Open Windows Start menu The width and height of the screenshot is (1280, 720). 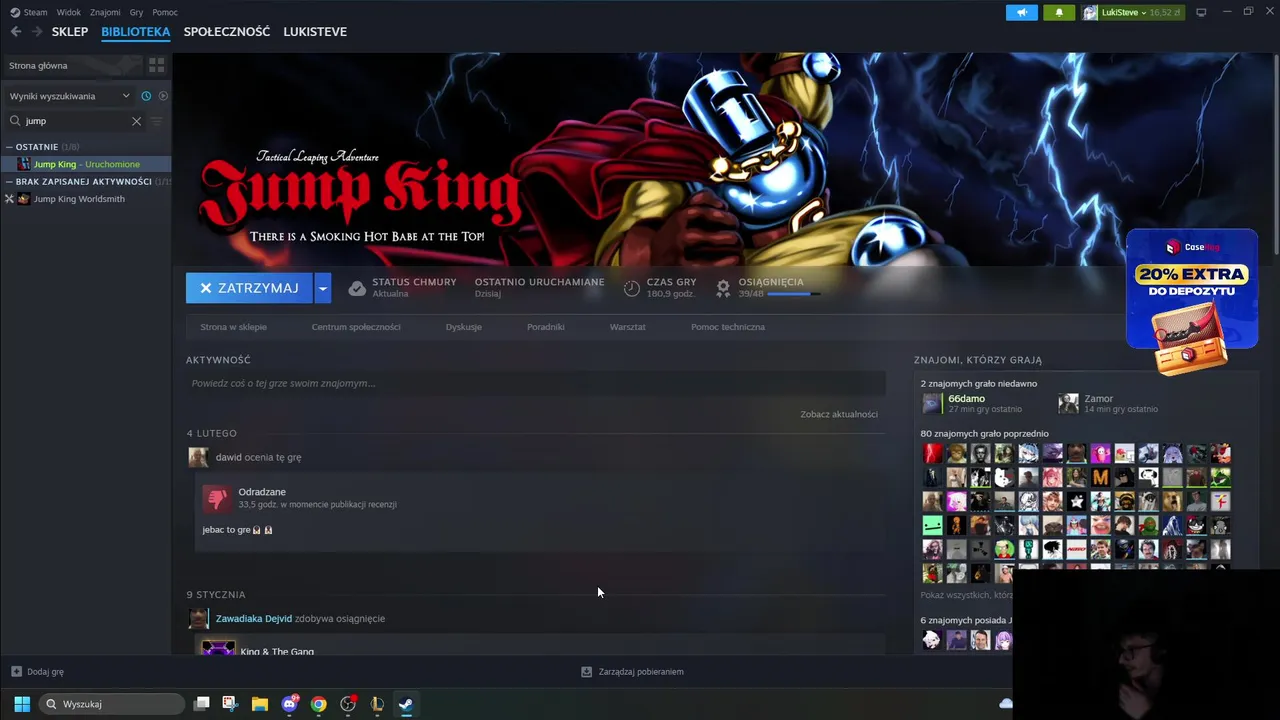(x=22, y=704)
